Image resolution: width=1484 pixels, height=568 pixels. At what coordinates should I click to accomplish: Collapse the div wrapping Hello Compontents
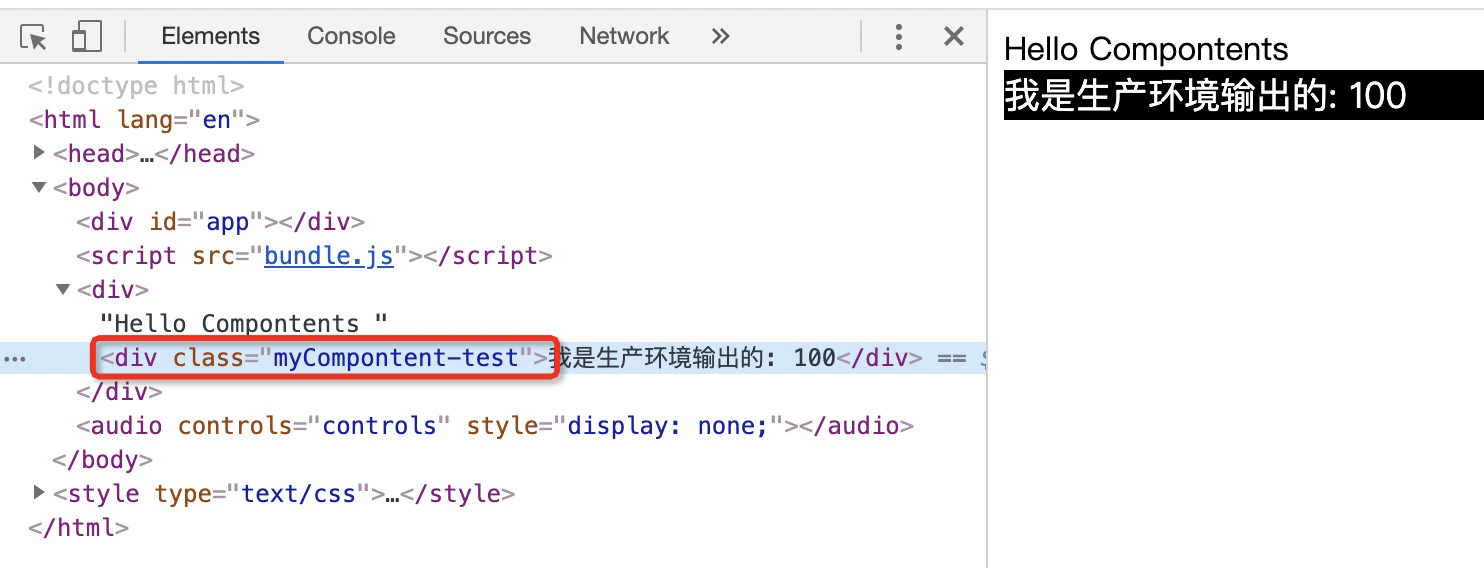(x=63, y=289)
